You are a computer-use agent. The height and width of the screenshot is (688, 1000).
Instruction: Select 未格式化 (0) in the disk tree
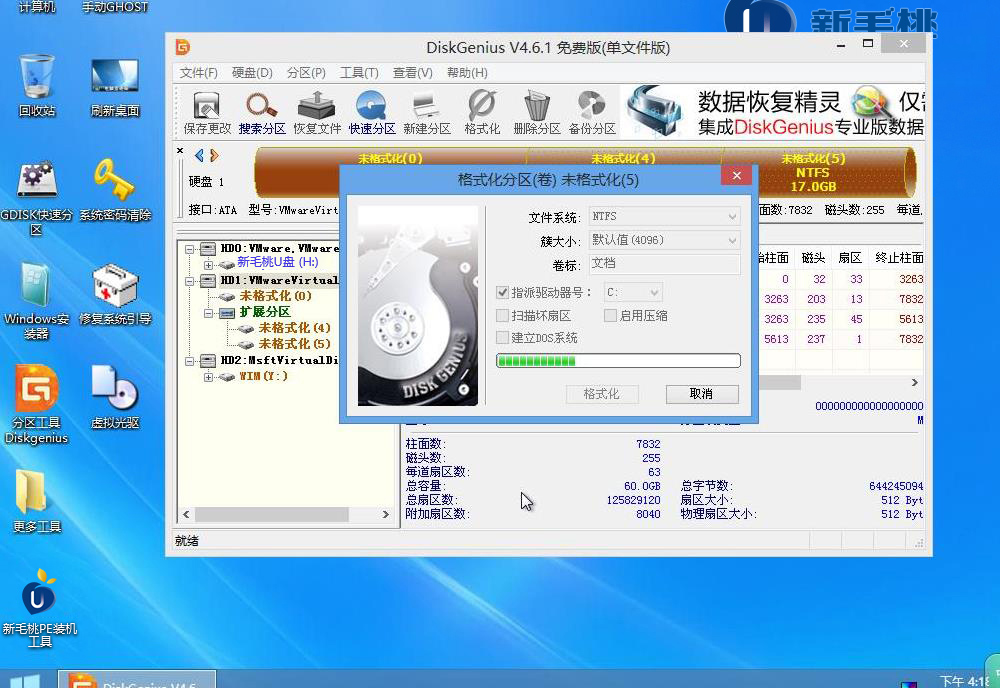click(276, 296)
